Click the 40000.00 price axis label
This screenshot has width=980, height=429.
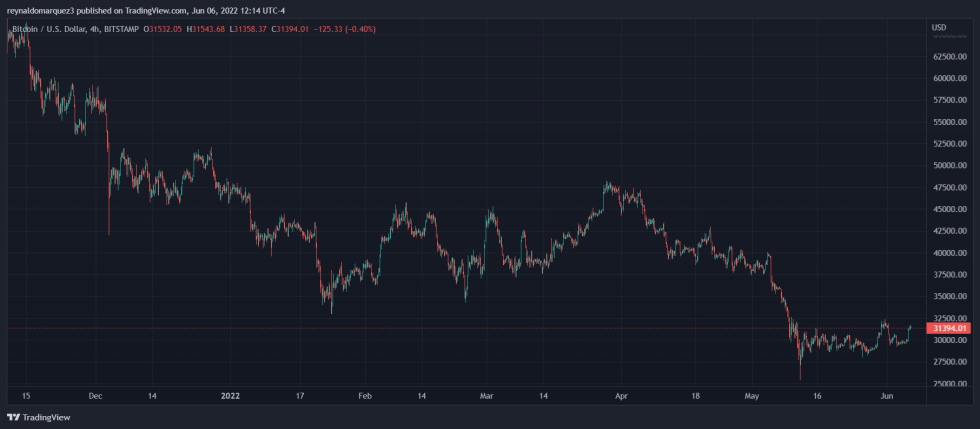tap(948, 253)
